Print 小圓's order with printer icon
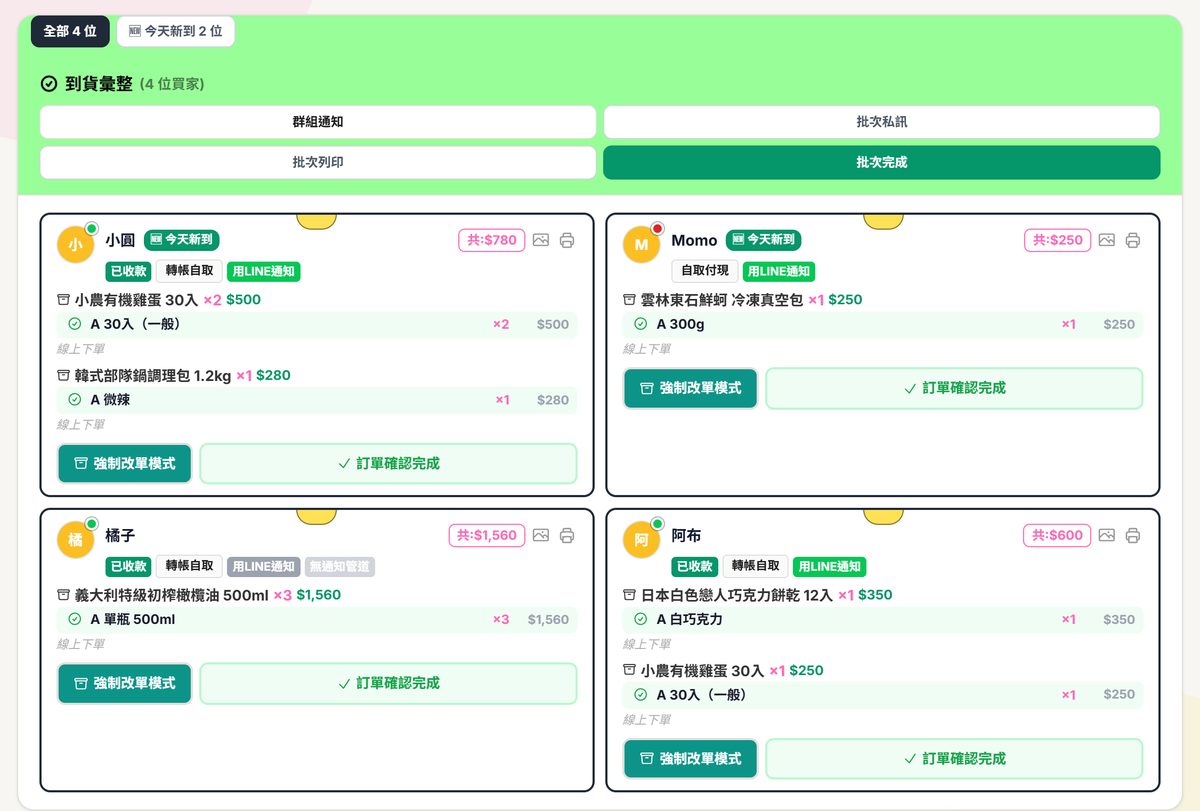1200x811 pixels. (x=567, y=240)
